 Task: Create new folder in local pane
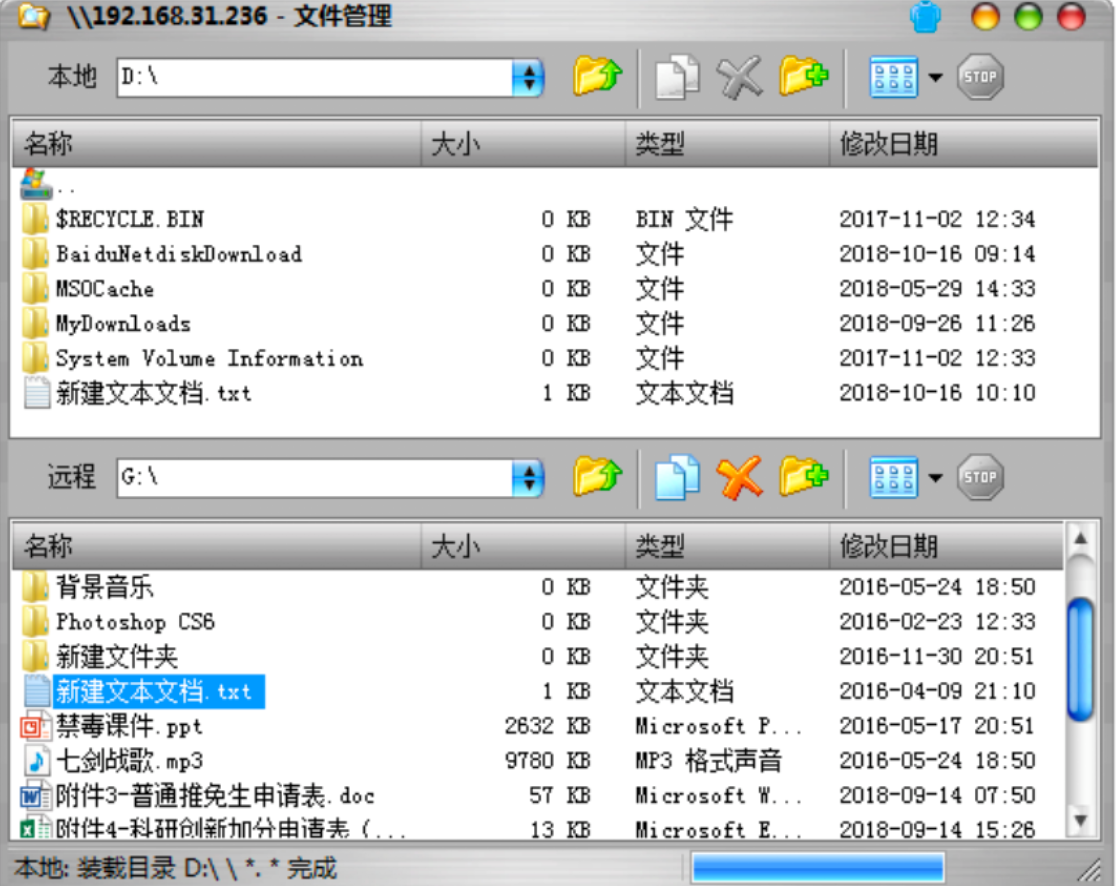804,76
